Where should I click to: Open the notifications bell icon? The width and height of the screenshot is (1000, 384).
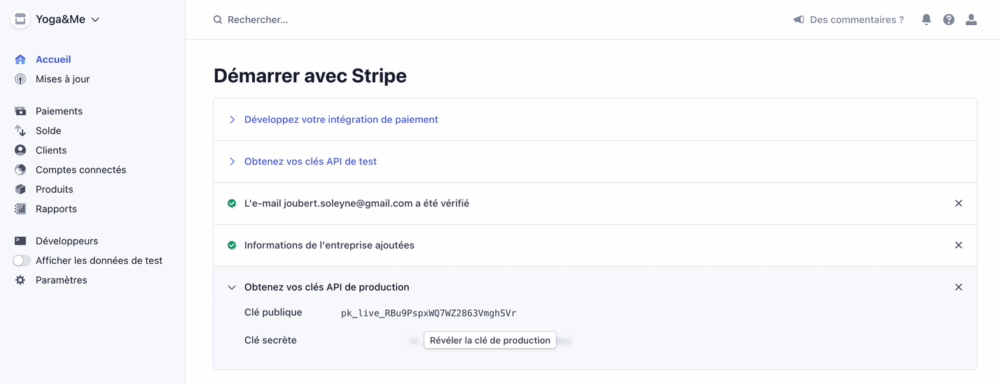coord(927,20)
